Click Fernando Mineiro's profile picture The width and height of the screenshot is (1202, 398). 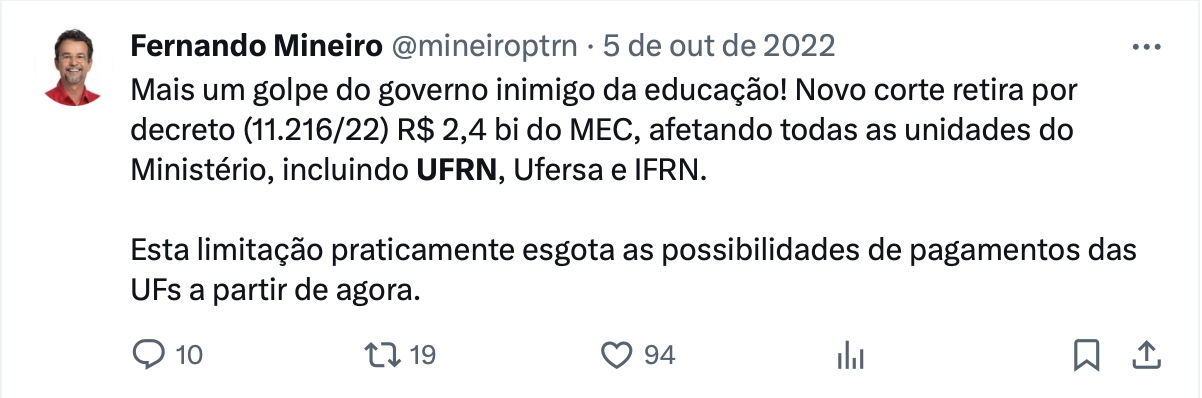pos(73,67)
